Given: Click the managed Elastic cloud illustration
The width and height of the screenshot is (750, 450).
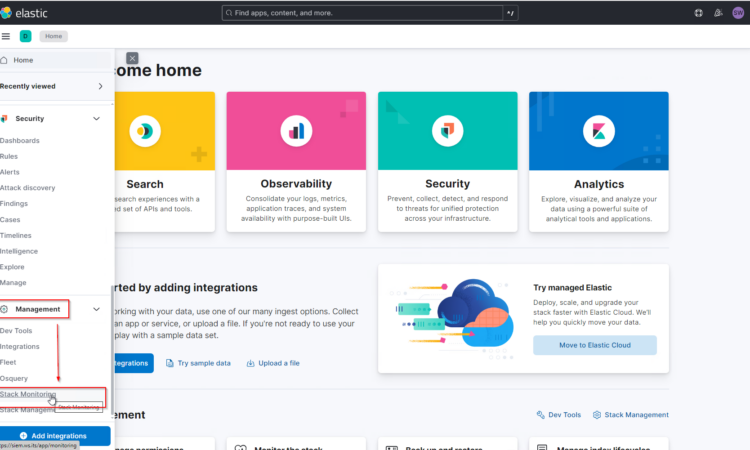Looking at the screenshot, I should tap(452, 318).
